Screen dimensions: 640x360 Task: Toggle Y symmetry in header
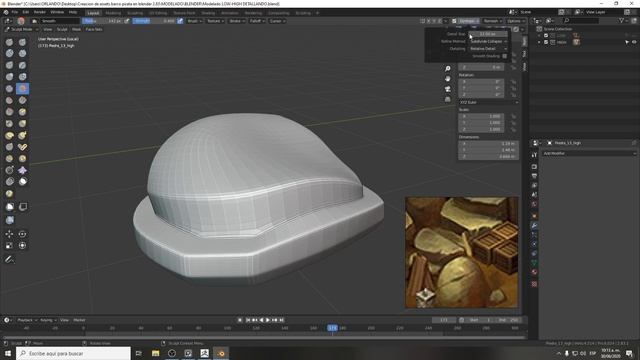tap(434, 21)
